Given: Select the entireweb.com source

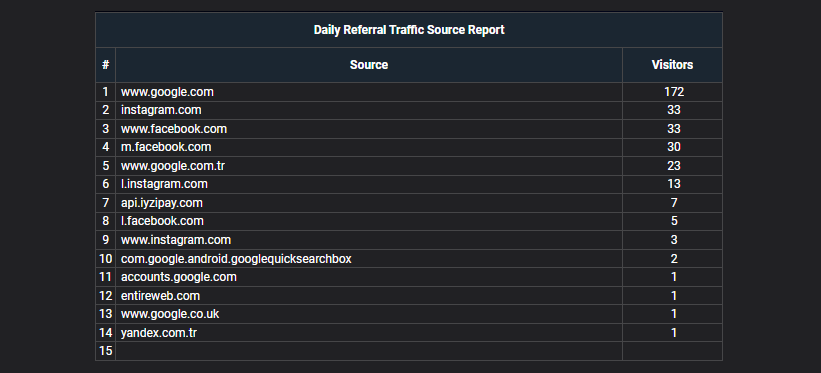Looking at the screenshot, I should (160, 296).
